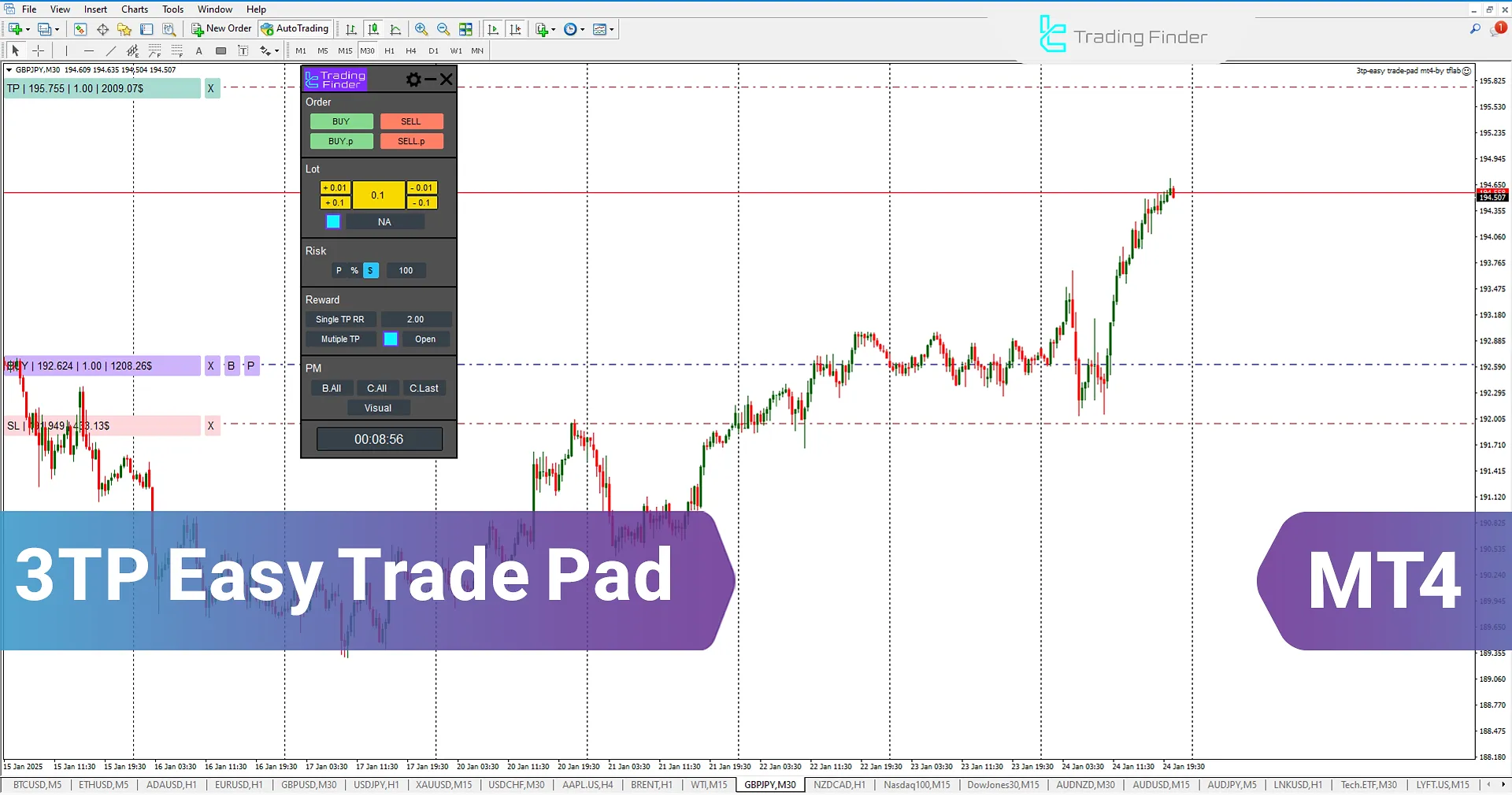Expand the new chart dropdown arrow
This screenshot has height=796, width=1512.
coord(28,29)
